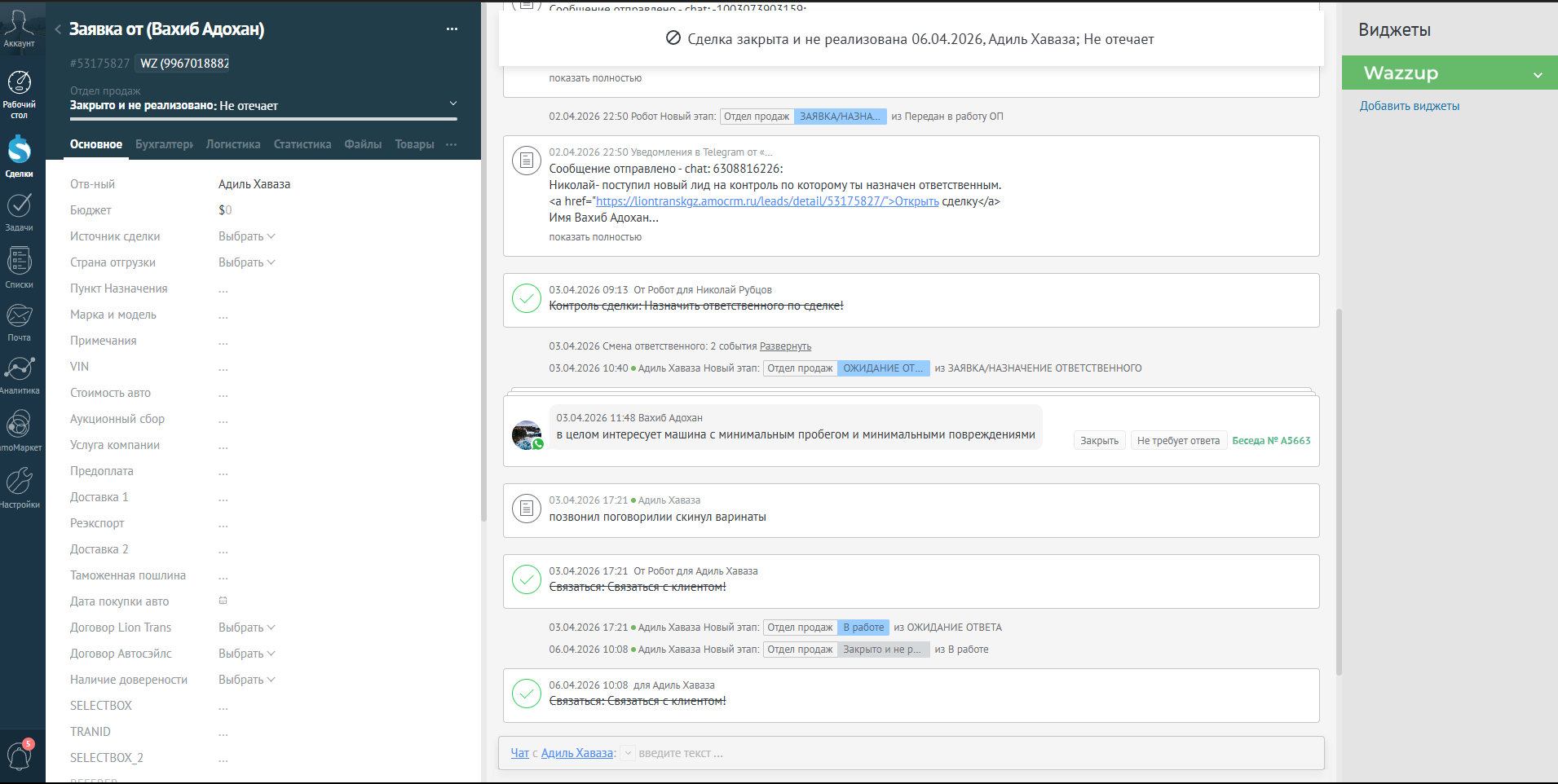Open the Account profile icon
1558x784 pixels.
pos(19,27)
